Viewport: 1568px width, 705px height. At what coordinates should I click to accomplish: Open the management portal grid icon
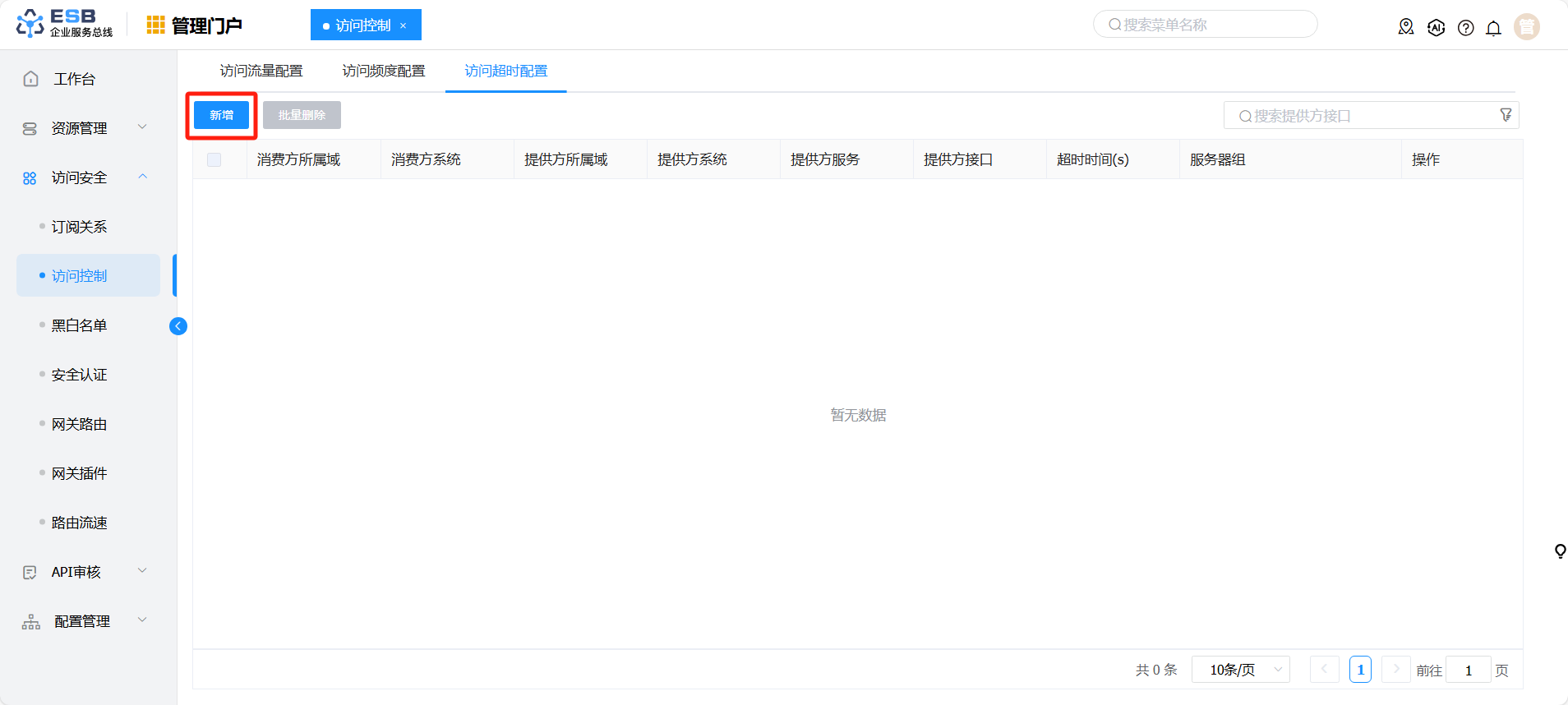click(x=155, y=25)
